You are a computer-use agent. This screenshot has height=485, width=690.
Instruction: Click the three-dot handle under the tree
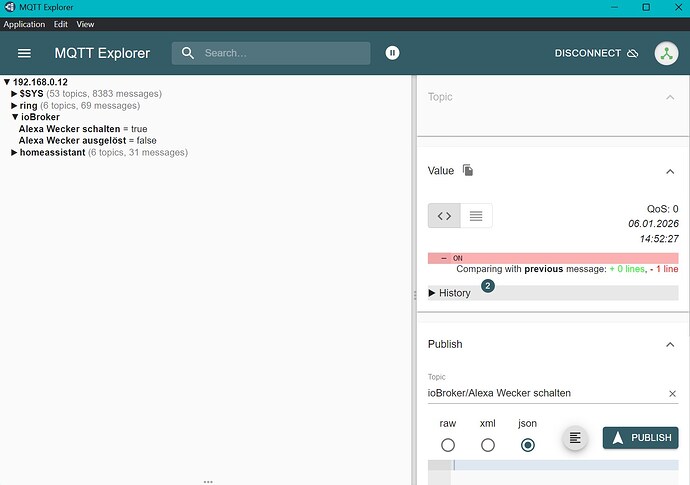208,482
